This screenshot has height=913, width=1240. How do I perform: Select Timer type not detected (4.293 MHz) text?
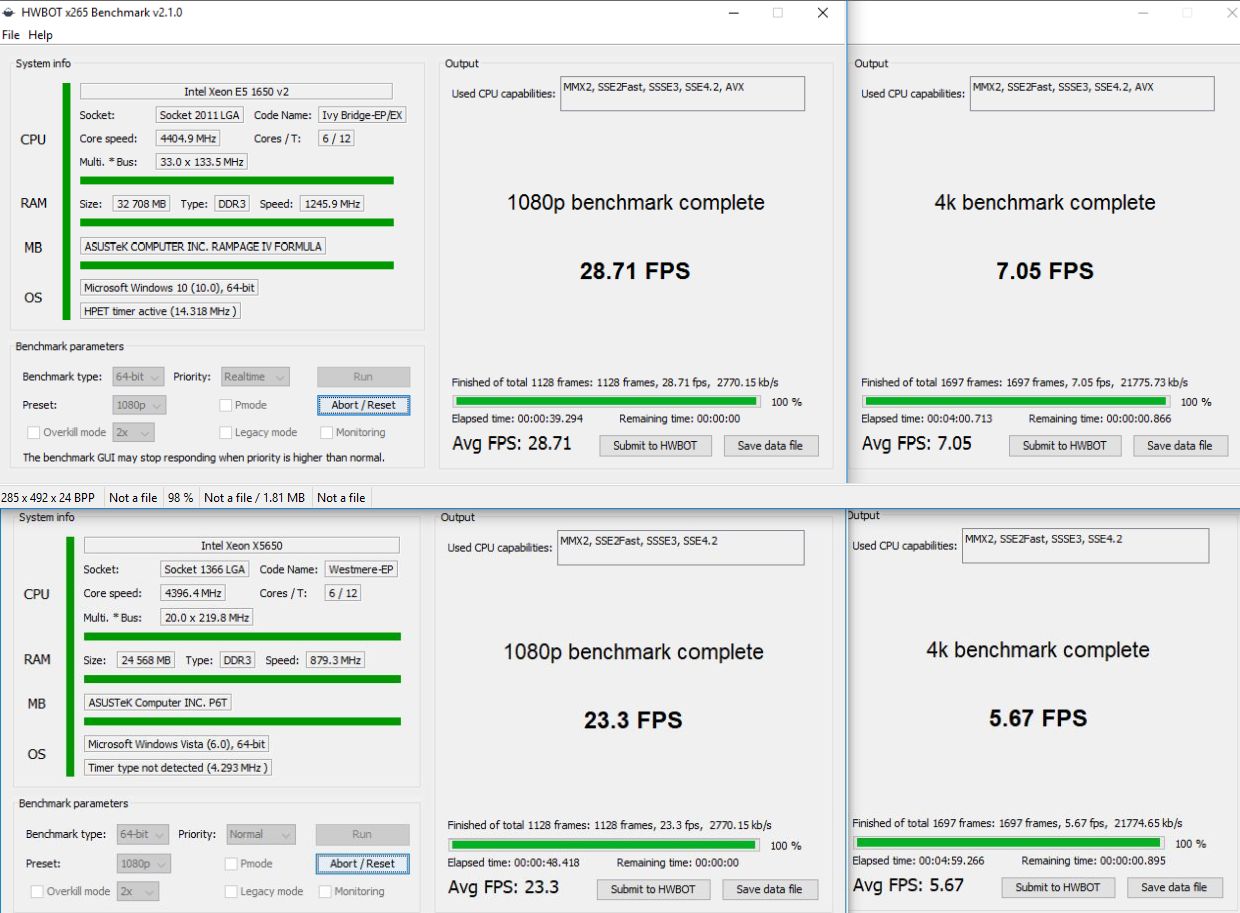178,768
